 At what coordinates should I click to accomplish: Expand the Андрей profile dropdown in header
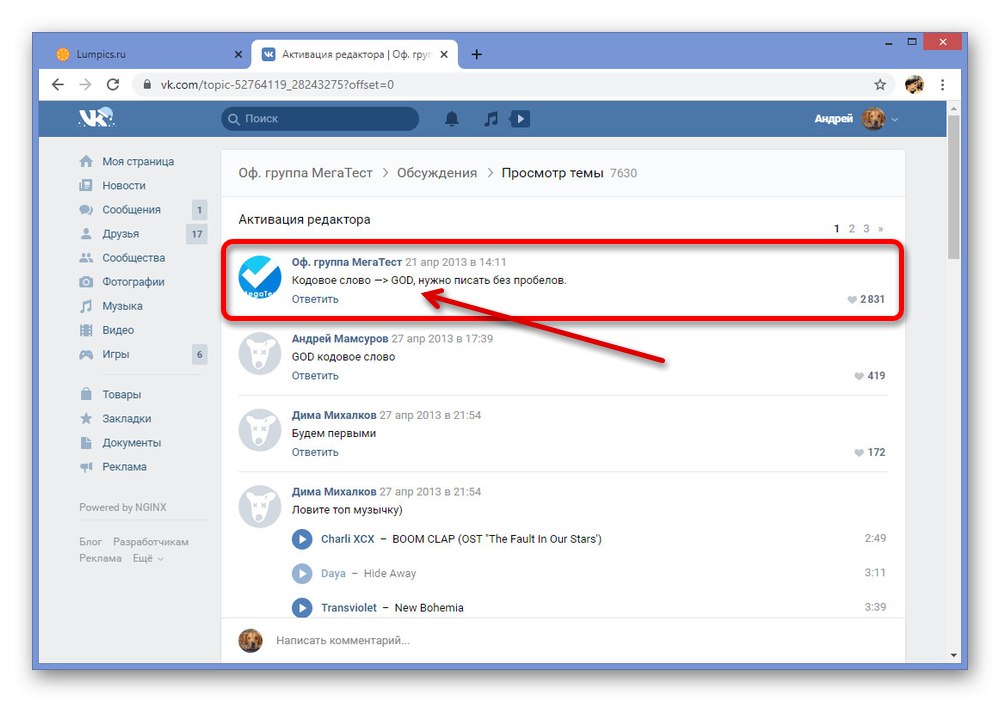[x=857, y=119]
